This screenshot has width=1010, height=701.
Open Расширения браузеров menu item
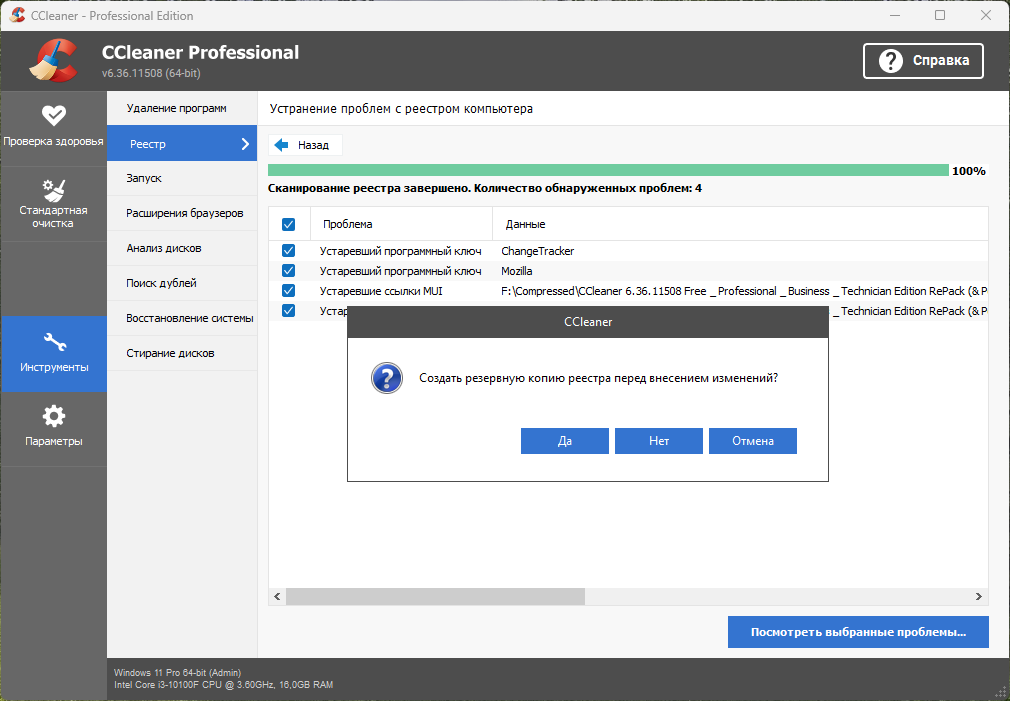(x=182, y=213)
